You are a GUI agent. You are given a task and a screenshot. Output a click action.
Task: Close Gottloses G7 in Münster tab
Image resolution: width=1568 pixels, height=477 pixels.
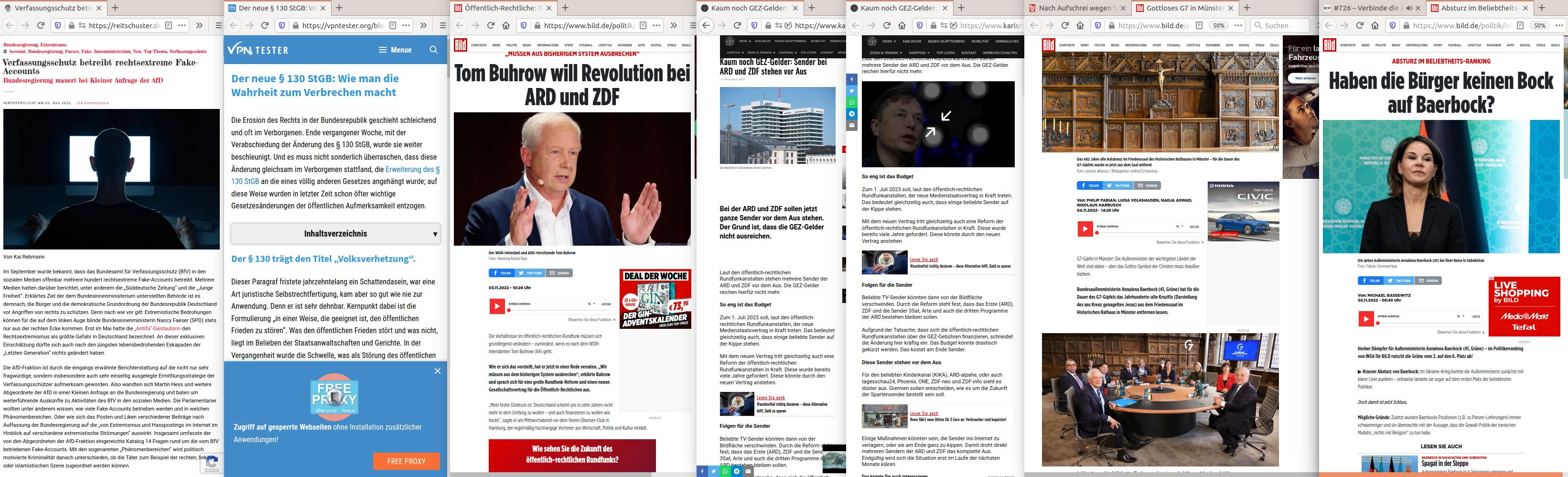tap(1230, 8)
